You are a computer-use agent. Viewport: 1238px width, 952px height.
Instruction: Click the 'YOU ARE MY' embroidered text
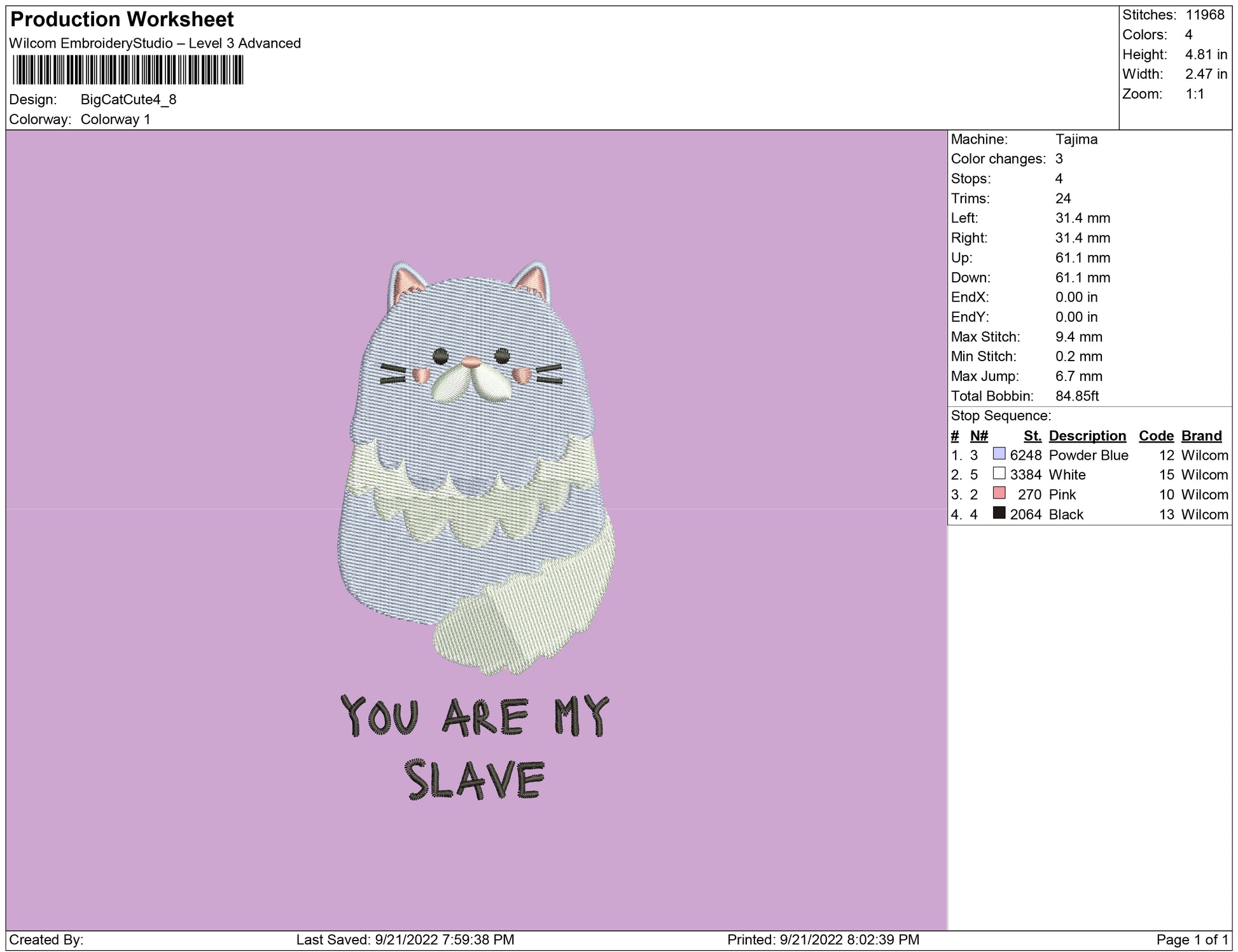click(x=474, y=717)
